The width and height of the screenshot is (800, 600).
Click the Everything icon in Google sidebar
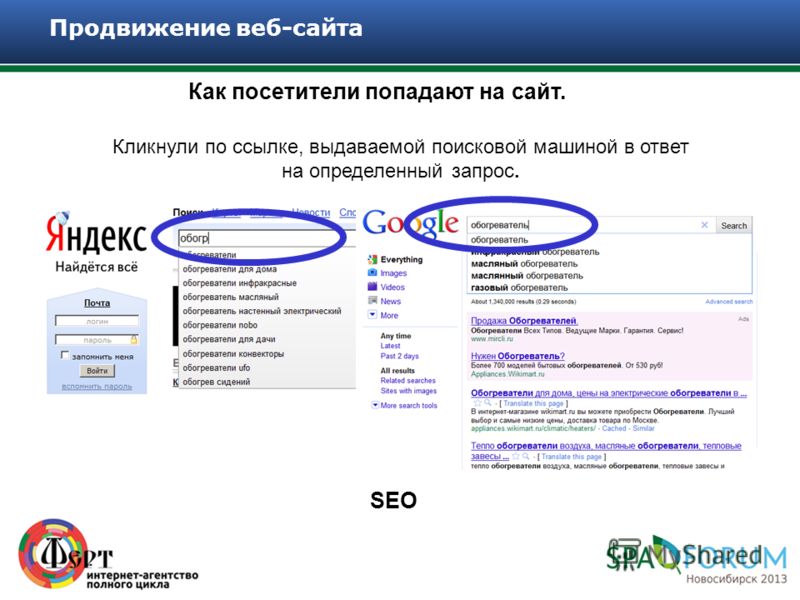[x=372, y=259]
